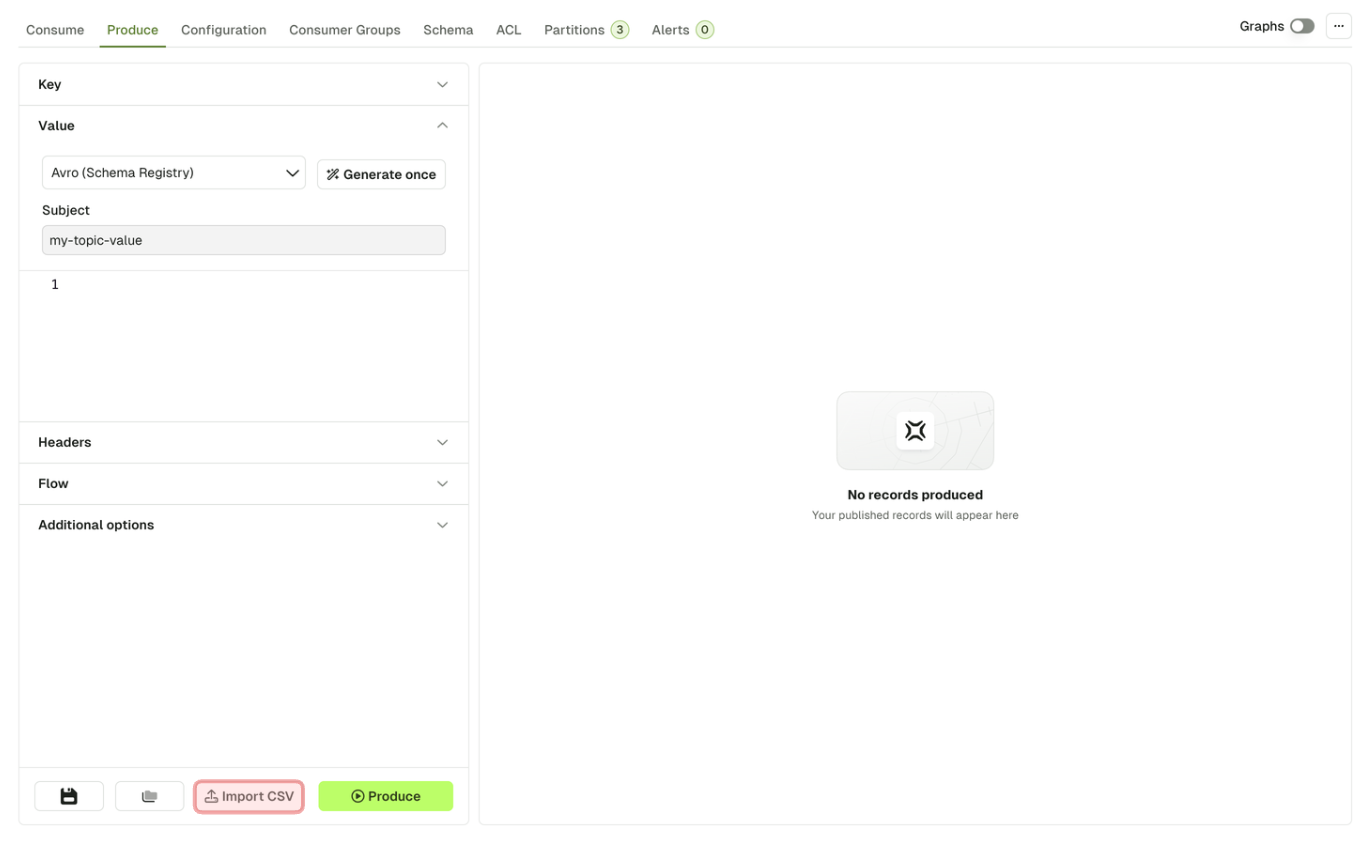Click "Your published records will appear here"
This screenshot has height=842, width=1372.
(x=915, y=515)
